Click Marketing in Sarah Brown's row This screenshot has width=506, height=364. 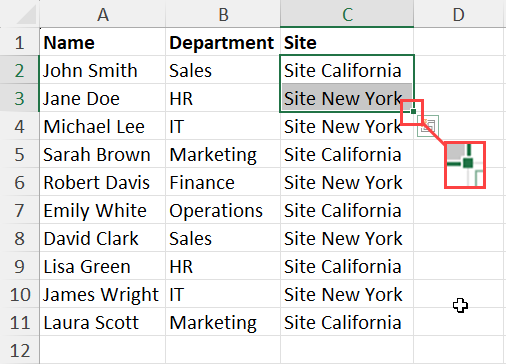click(223, 154)
